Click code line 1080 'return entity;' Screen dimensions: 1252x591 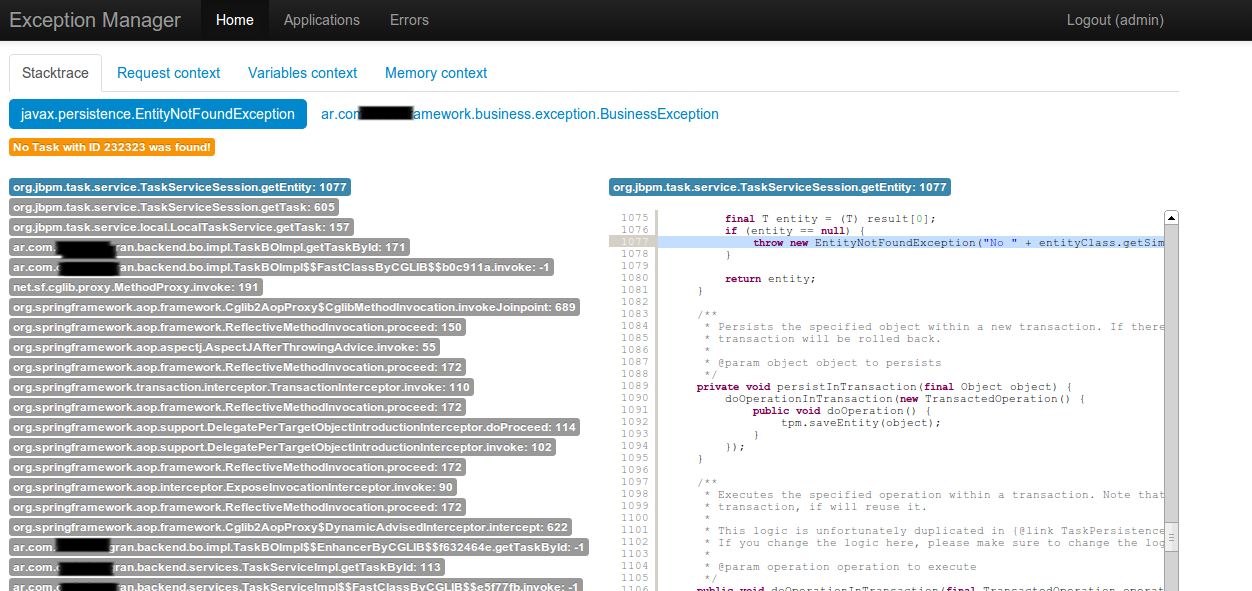(x=770, y=278)
